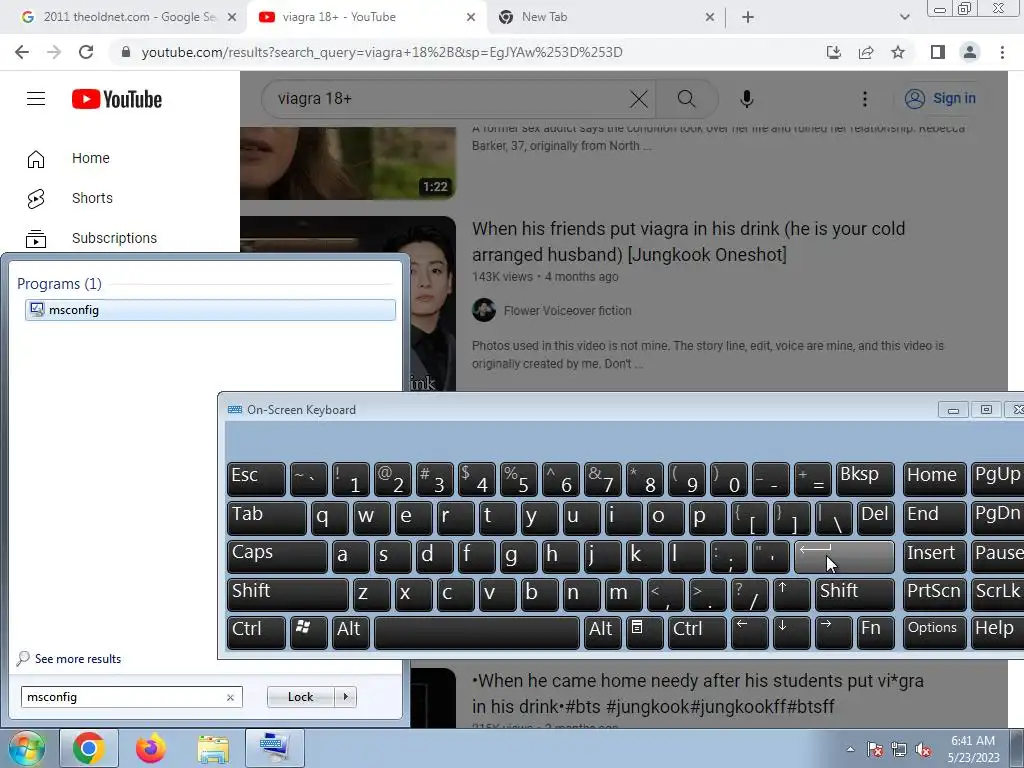Click the network tray icon
The height and width of the screenshot is (768, 1024).
click(x=899, y=750)
